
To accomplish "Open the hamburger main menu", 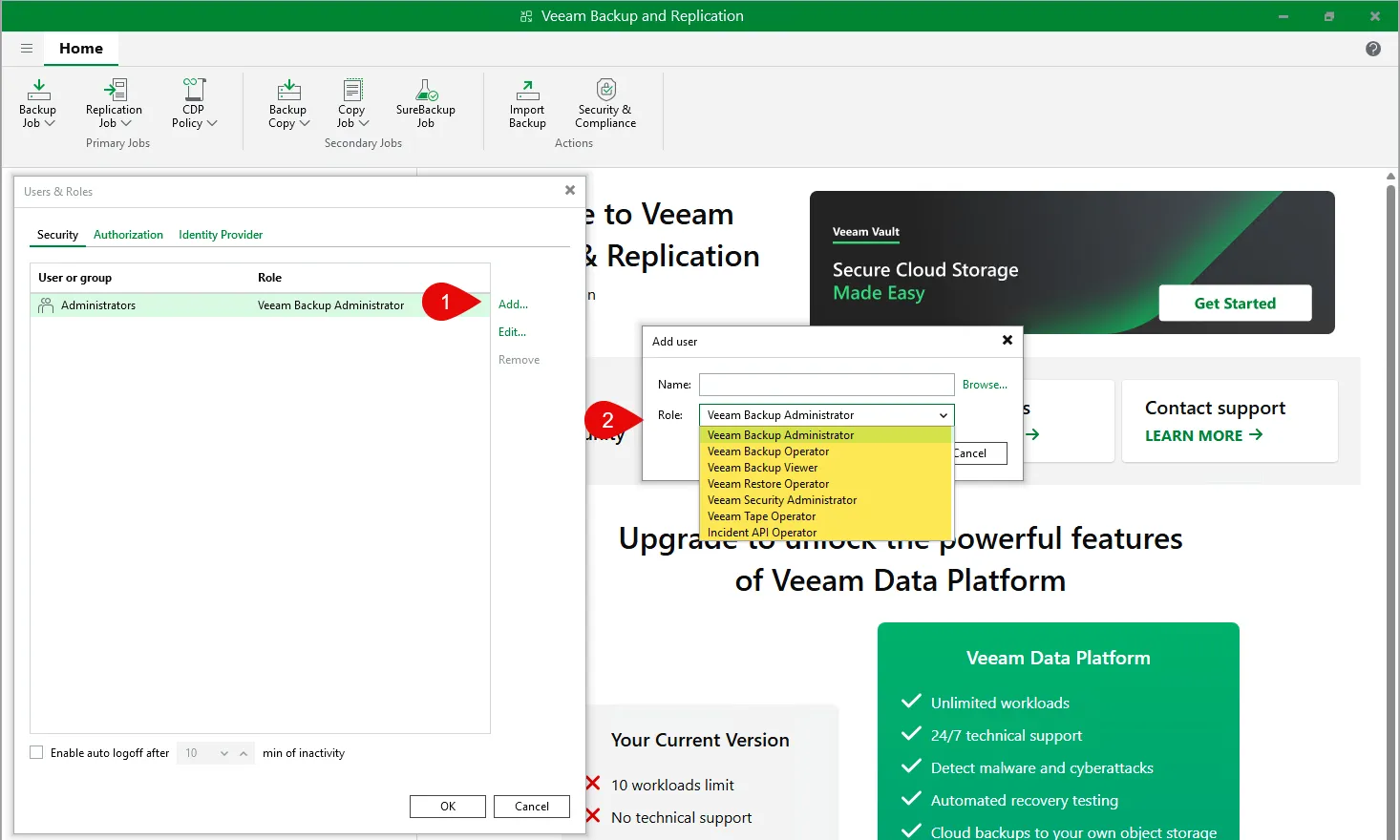I will point(27,49).
